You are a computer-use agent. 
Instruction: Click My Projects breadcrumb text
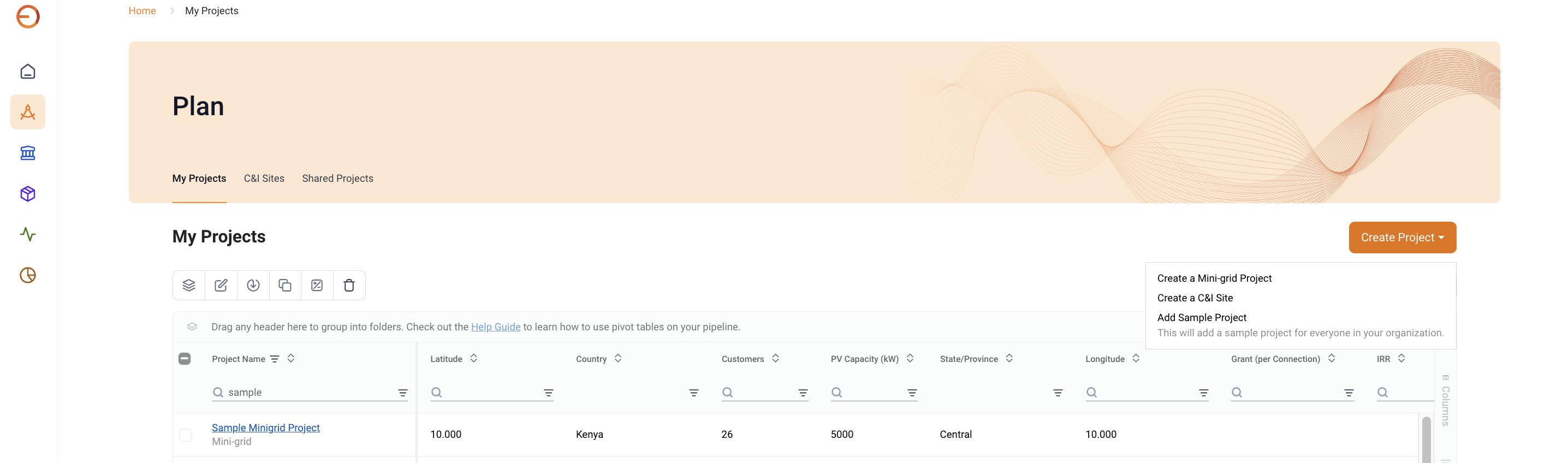click(x=212, y=11)
